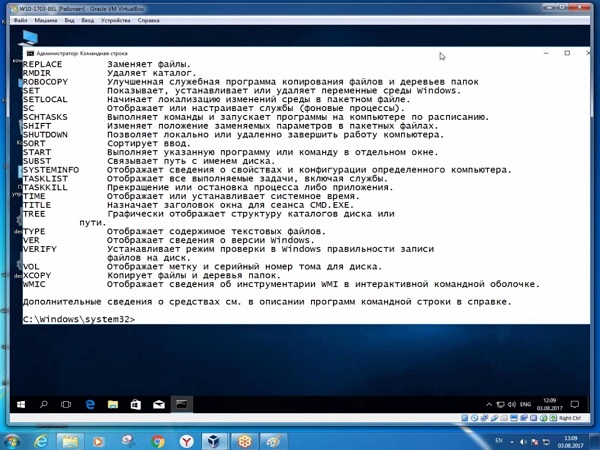Open the Файл menu in VirtualBox
The image size is (600, 450).
coord(21,20)
